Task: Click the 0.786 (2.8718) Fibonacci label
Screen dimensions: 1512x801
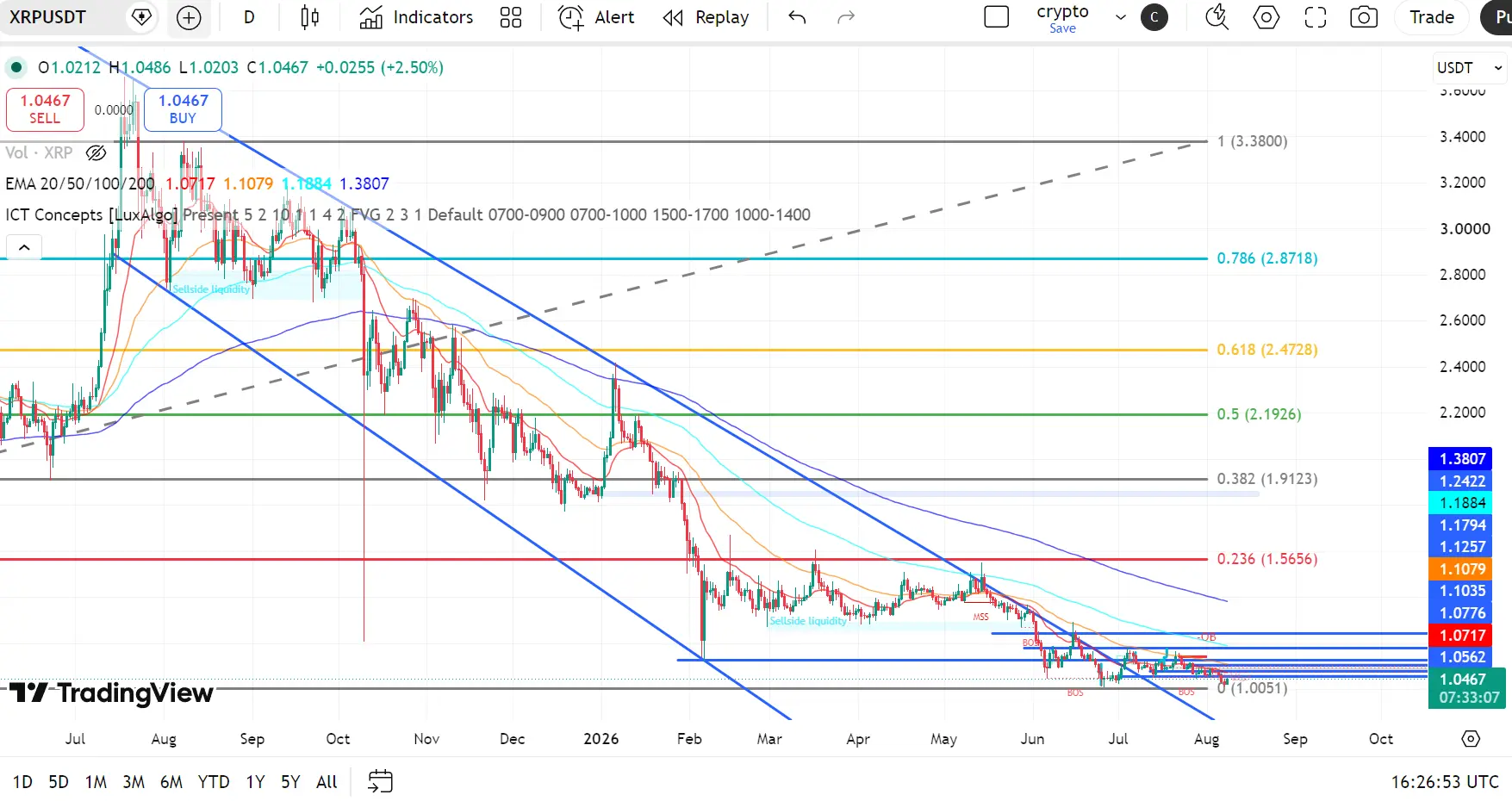Action: tap(1267, 258)
